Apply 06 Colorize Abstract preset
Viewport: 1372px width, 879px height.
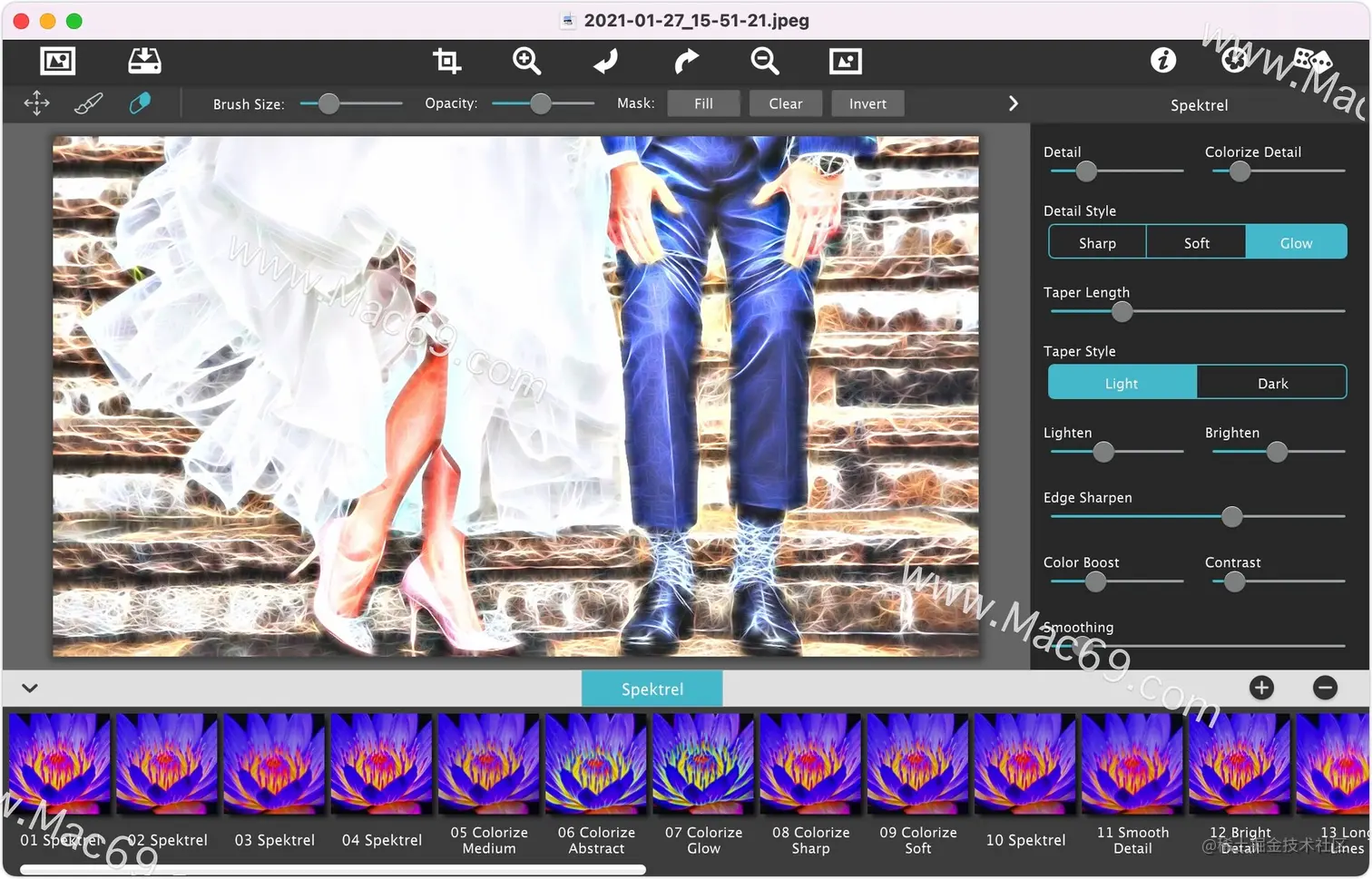point(595,764)
